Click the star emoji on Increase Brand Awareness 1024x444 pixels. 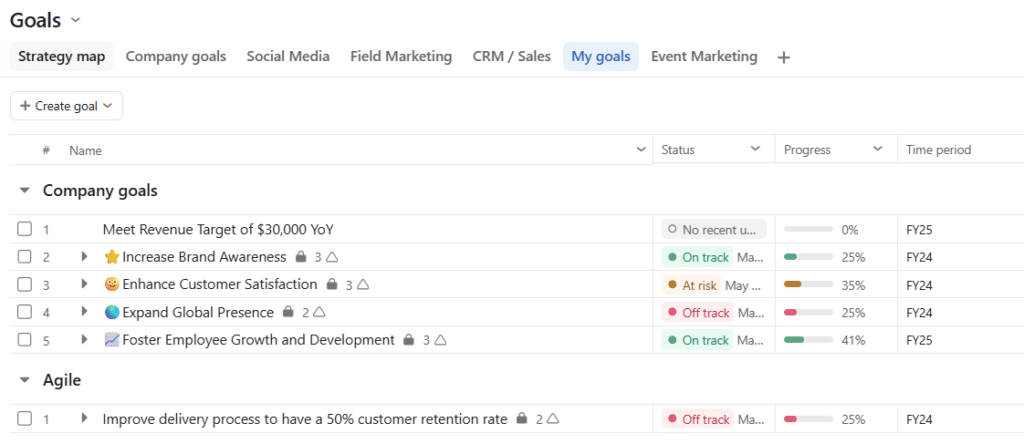[x=112, y=257]
